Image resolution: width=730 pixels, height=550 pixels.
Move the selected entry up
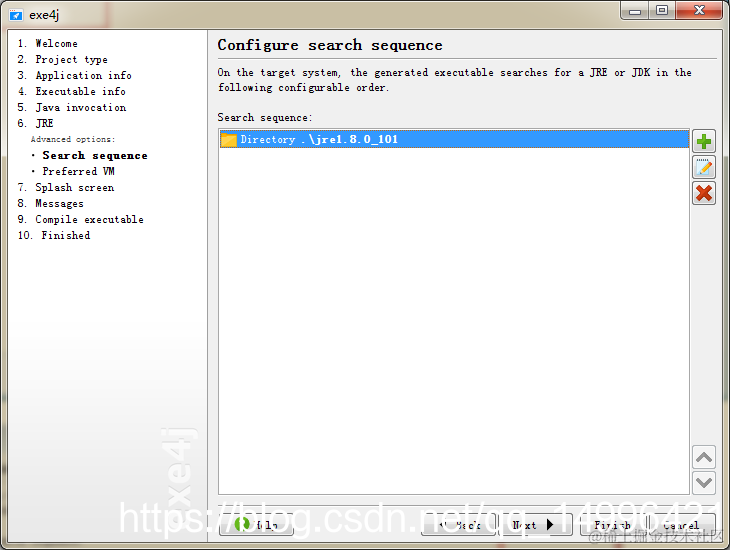pyautogui.click(x=703, y=457)
